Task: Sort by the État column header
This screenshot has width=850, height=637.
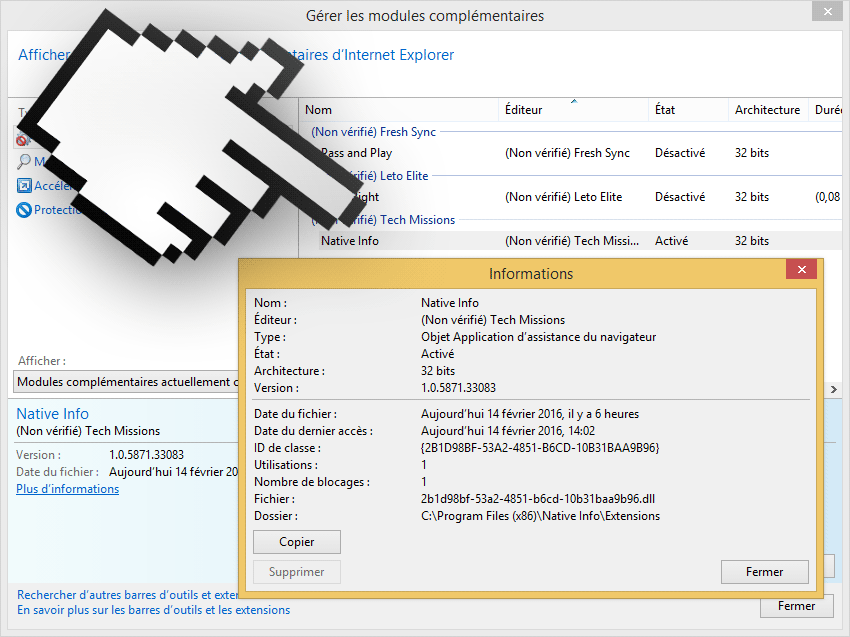Action: pos(688,110)
